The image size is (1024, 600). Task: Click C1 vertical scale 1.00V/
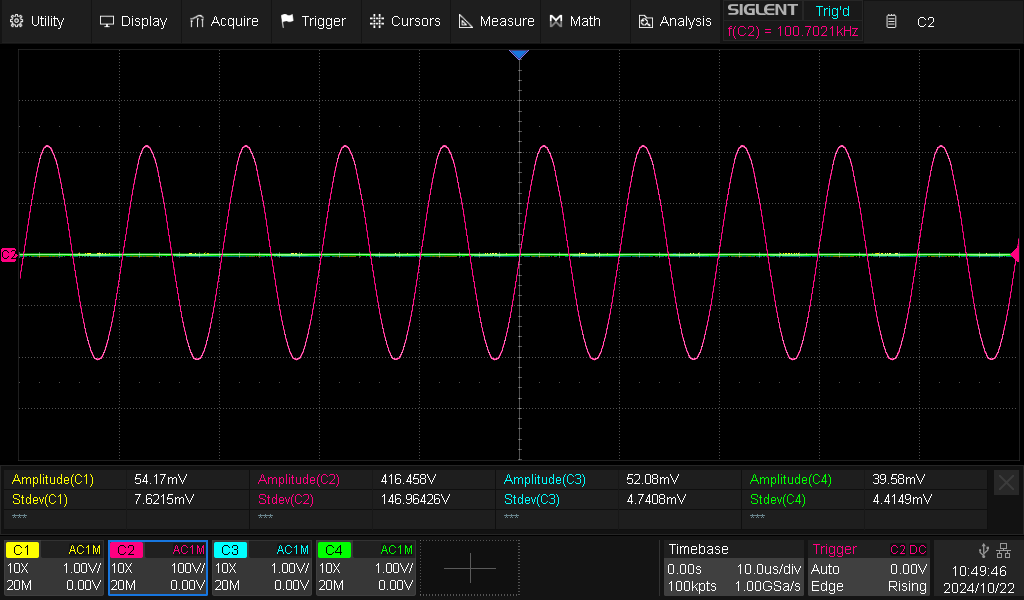pyautogui.click(x=82, y=568)
